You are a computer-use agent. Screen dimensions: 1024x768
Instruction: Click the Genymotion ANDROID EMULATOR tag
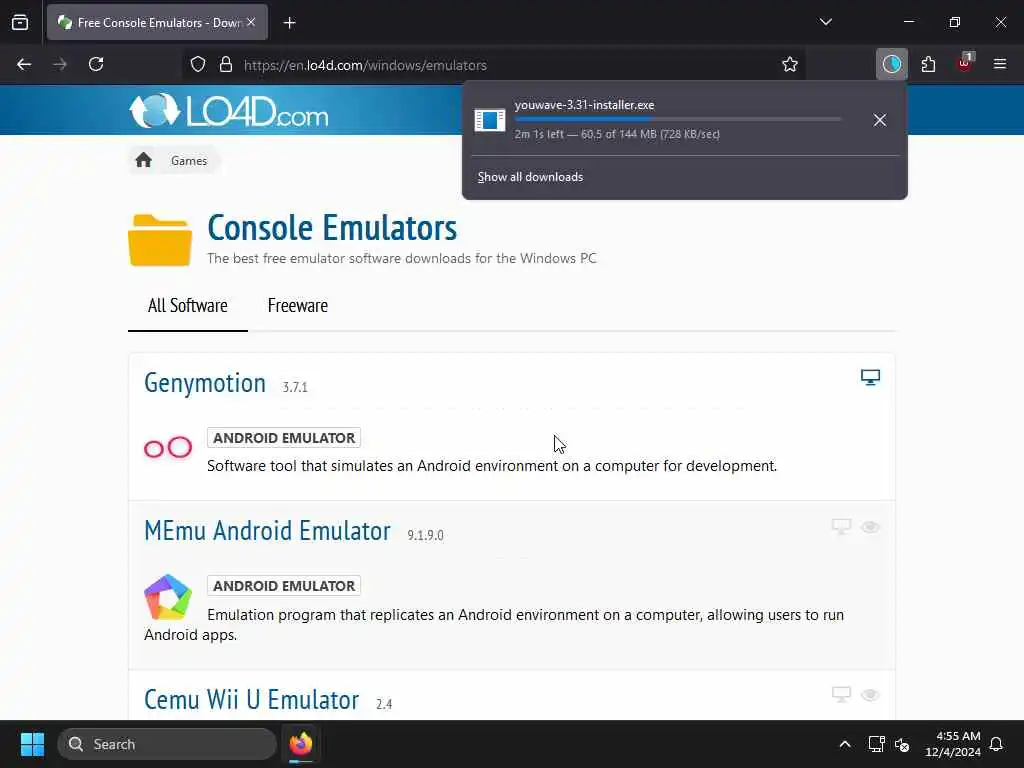(x=284, y=438)
